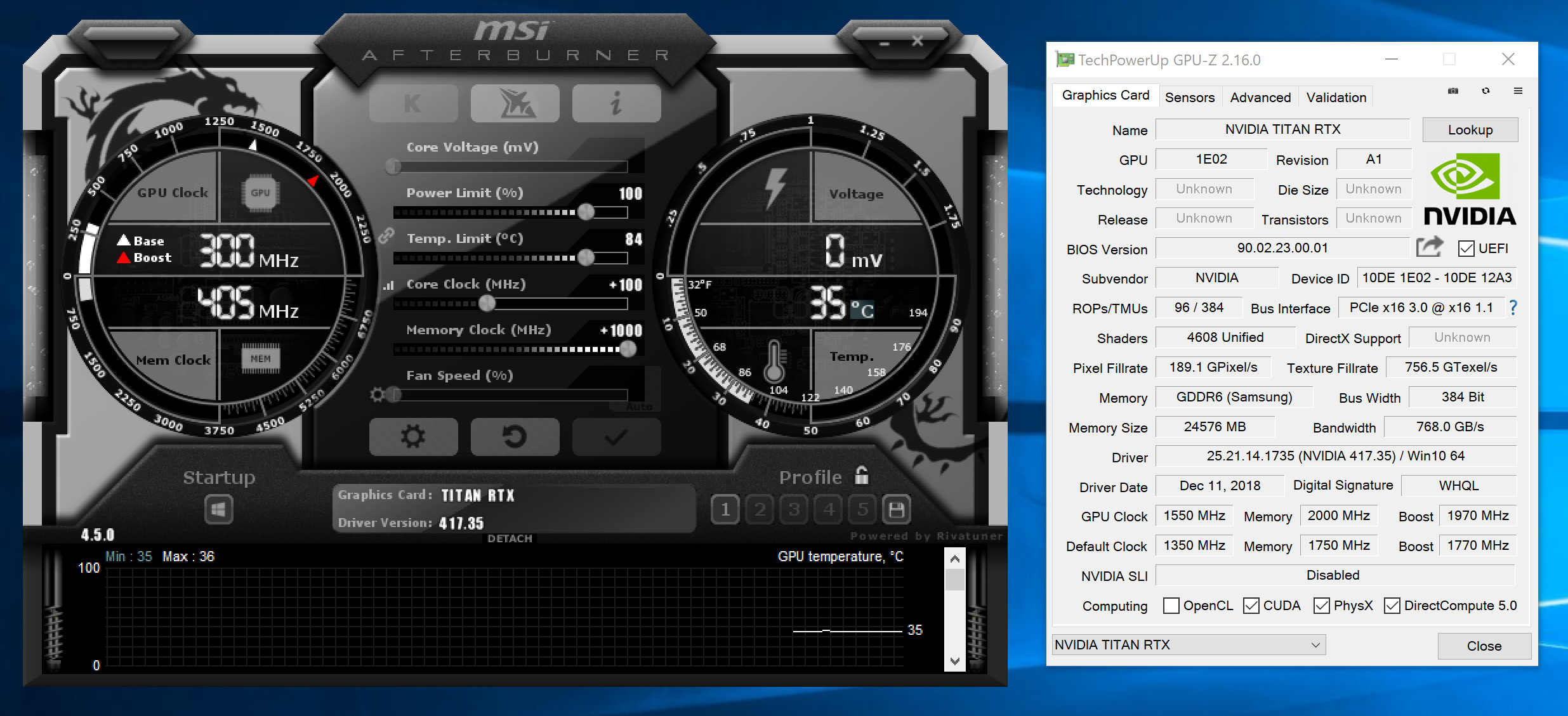Lock the profile with the padlock
This screenshot has width=1568, height=716.
coord(861,476)
